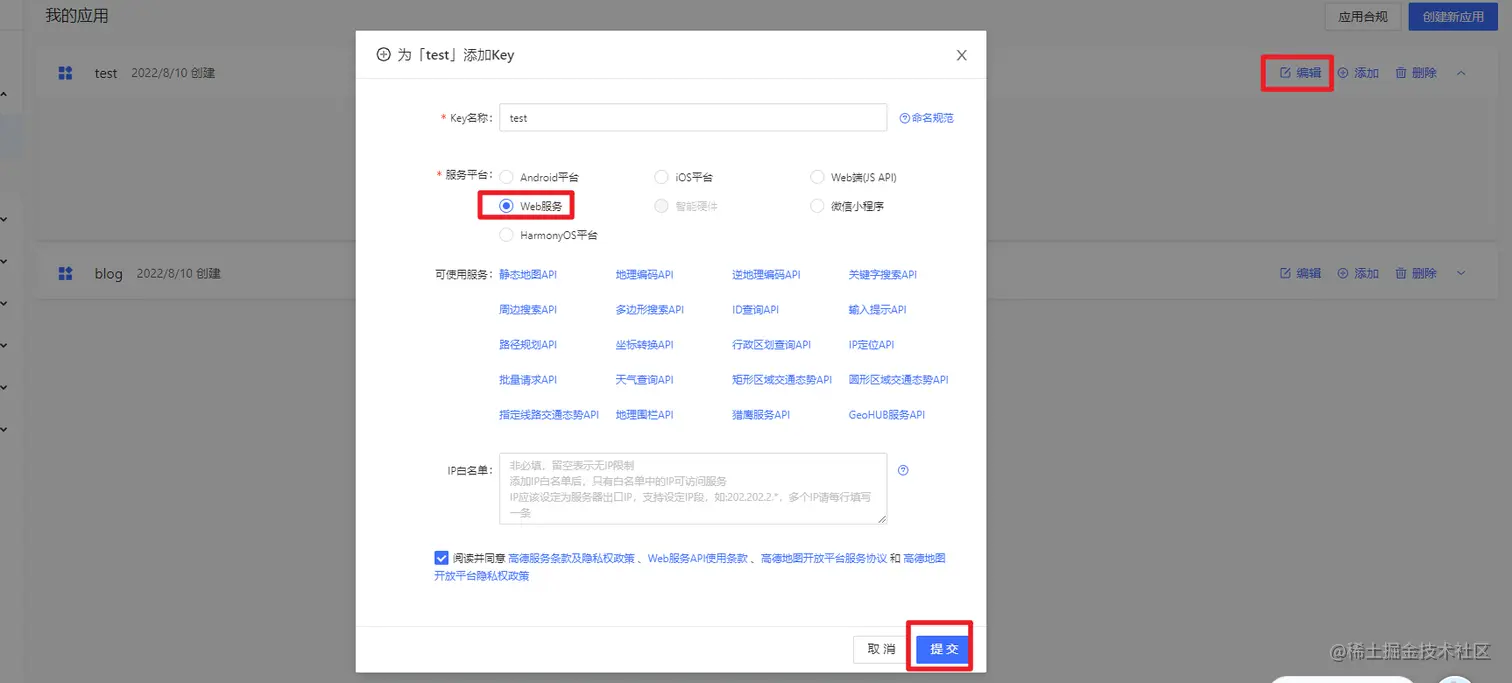Viewport: 1512px width, 683px height.
Task: Edit the blog application
Action: tap(1300, 273)
